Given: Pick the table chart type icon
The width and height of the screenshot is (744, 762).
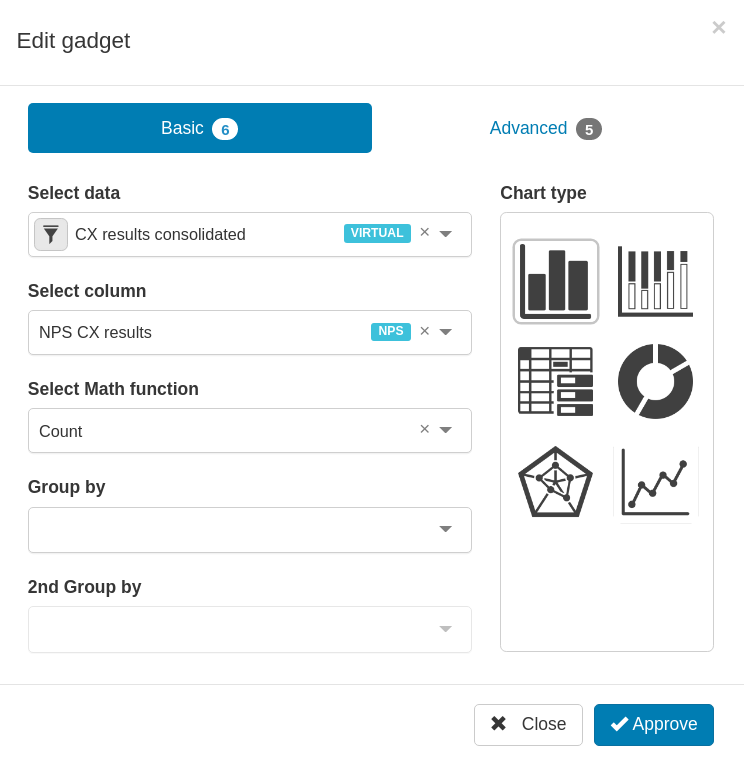Looking at the screenshot, I should pyautogui.click(x=555, y=381).
